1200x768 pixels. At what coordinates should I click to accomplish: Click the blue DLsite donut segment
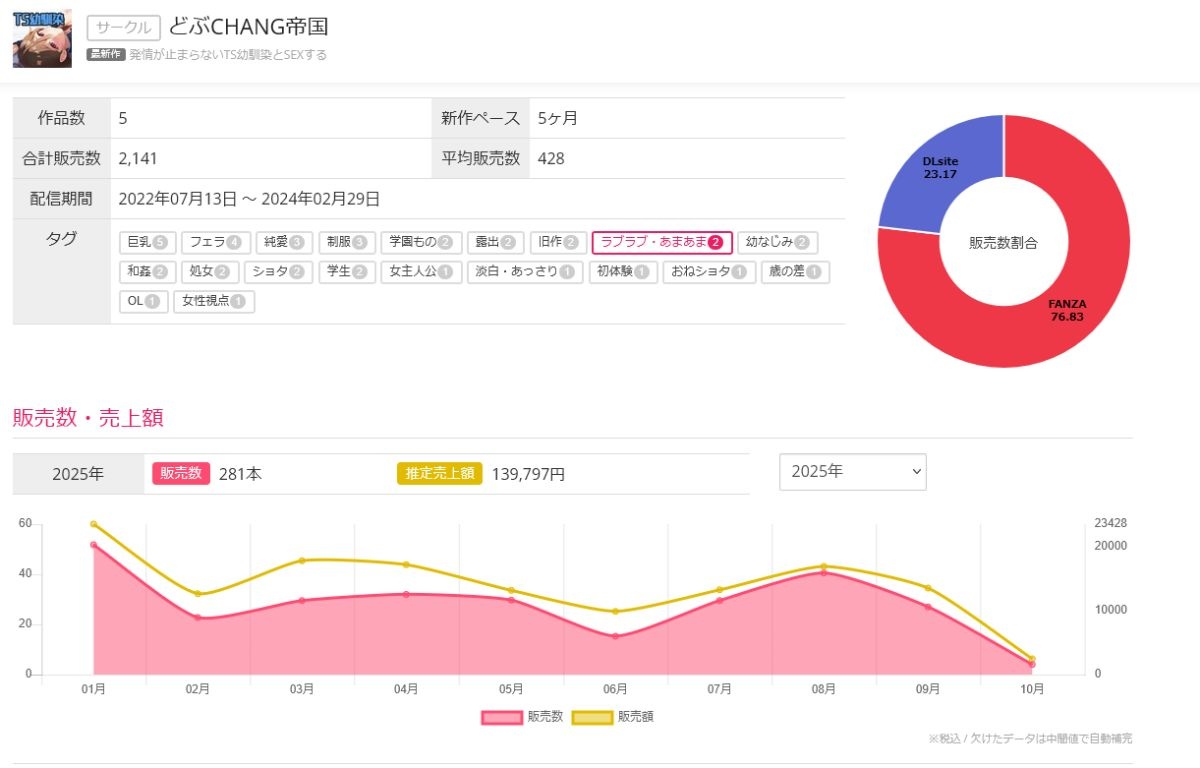pos(940,170)
